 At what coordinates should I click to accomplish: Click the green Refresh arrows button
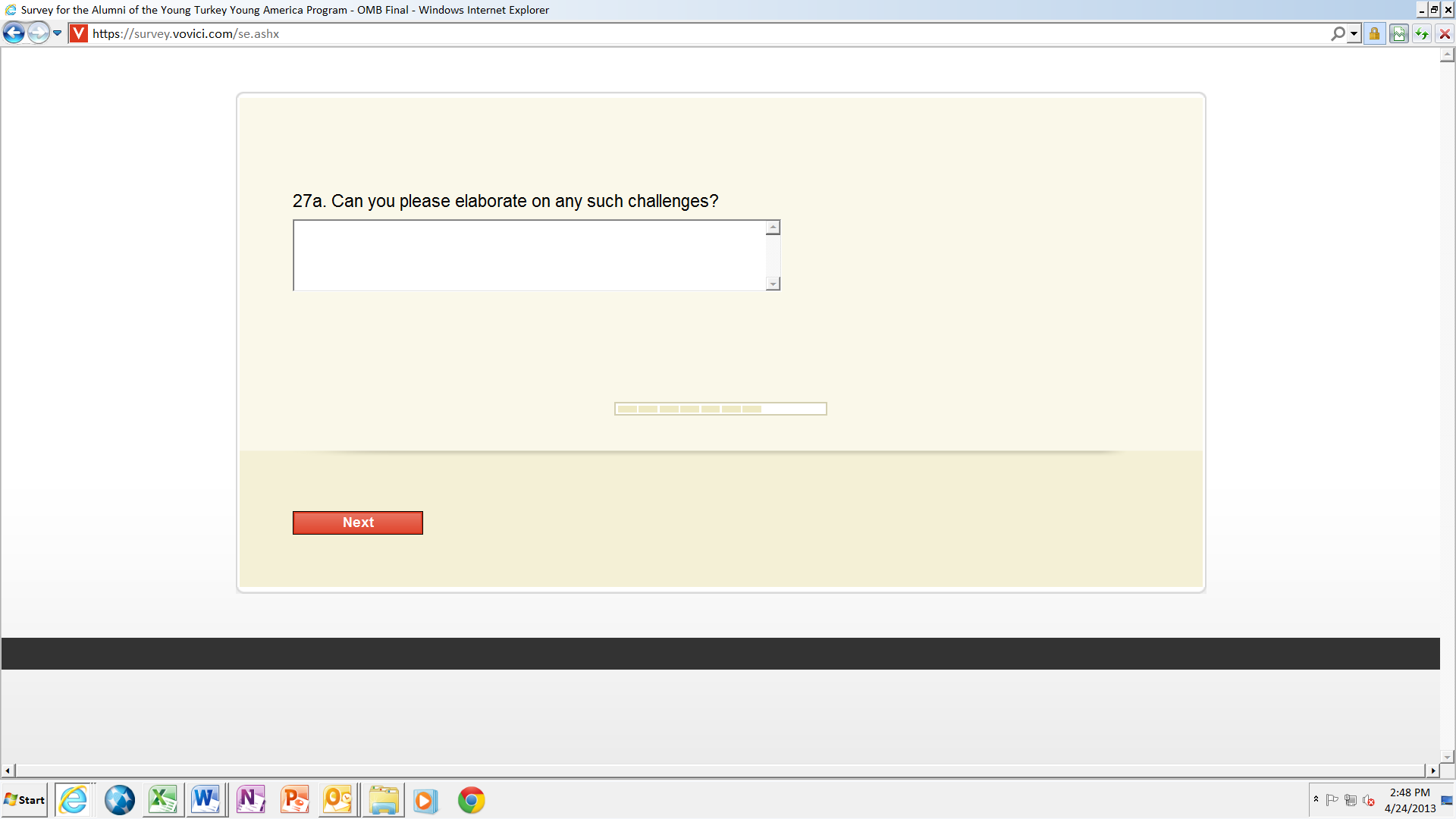1422,33
